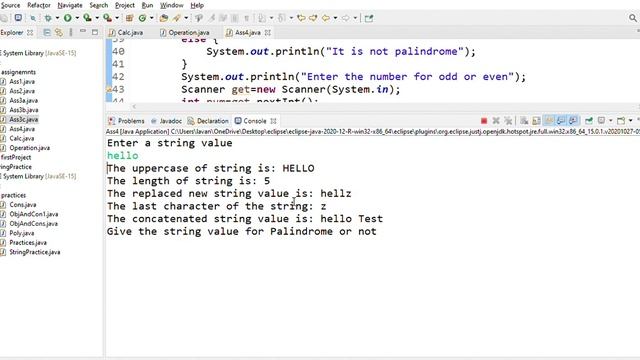640x360 pixels.
Task: Click the Debug bug icon in toolbar
Action: [48, 18]
